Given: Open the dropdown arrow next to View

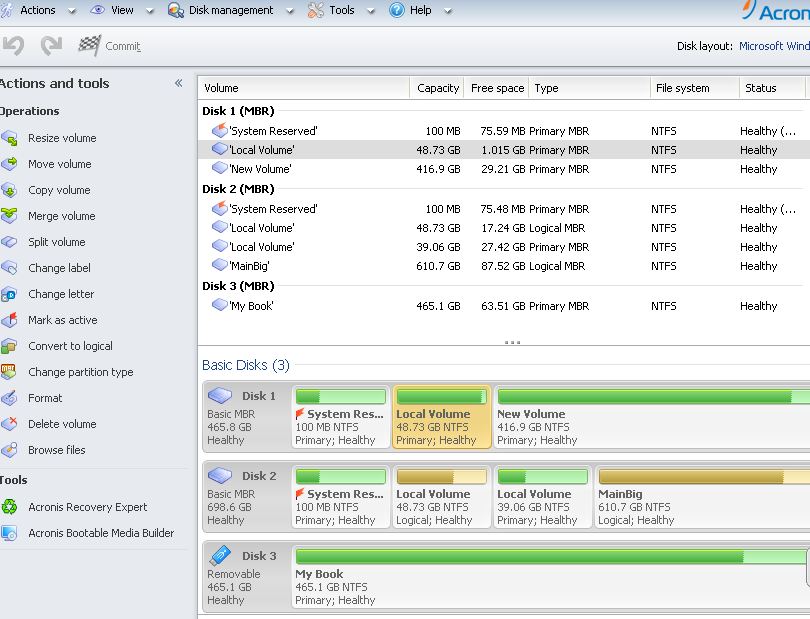Looking at the screenshot, I should (149, 11).
